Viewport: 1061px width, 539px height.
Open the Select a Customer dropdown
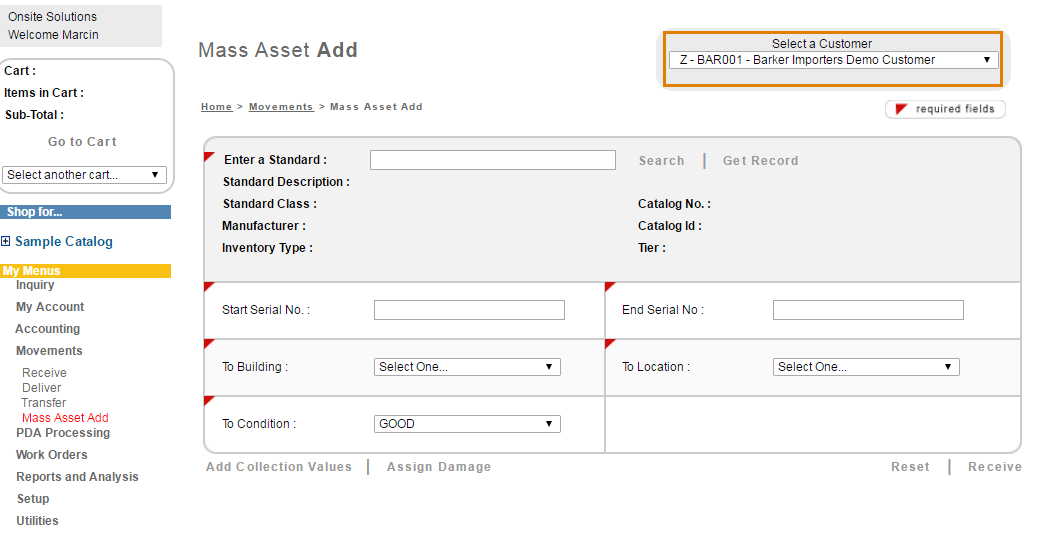833,60
